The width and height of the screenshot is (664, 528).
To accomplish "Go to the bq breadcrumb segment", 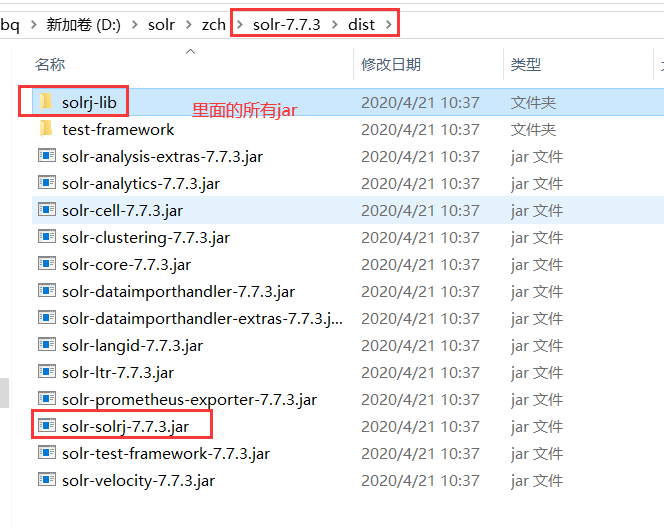I will coord(10,25).
